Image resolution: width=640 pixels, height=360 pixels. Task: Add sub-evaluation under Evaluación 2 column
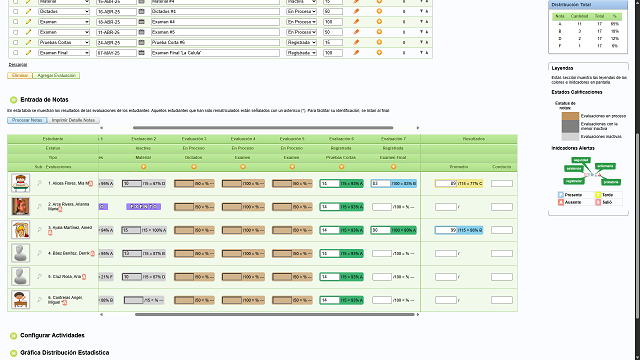click(x=143, y=167)
